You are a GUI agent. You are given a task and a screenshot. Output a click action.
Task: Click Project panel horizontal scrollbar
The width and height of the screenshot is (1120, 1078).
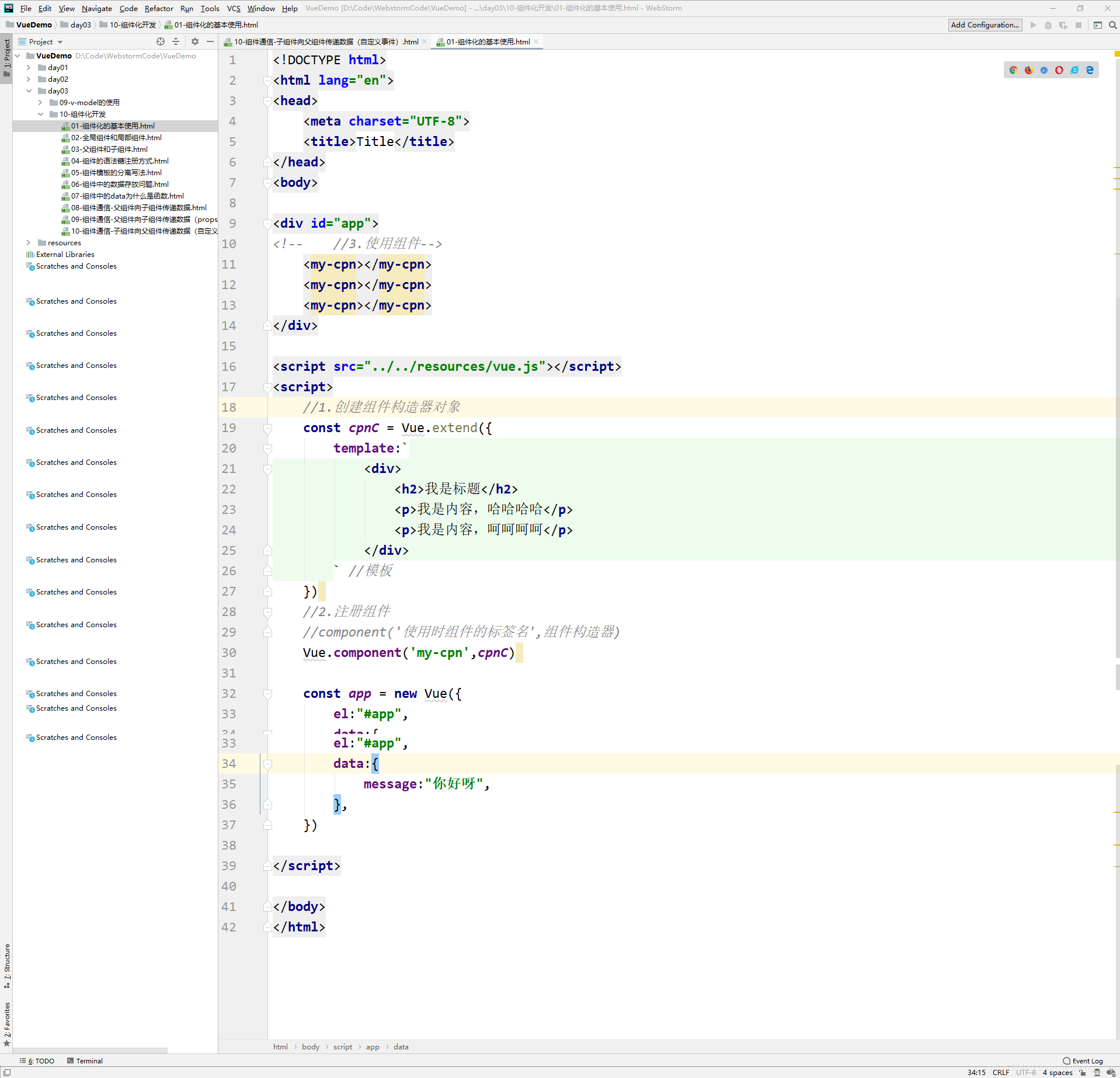point(89,1051)
